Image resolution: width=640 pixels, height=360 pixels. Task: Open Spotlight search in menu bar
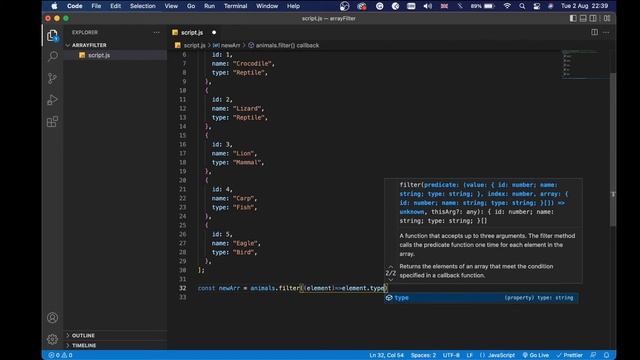pyautogui.click(x=522, y=6)
